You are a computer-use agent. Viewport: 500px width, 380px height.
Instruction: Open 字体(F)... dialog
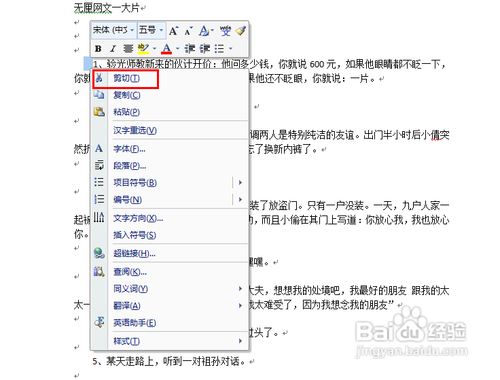(170, 149)
